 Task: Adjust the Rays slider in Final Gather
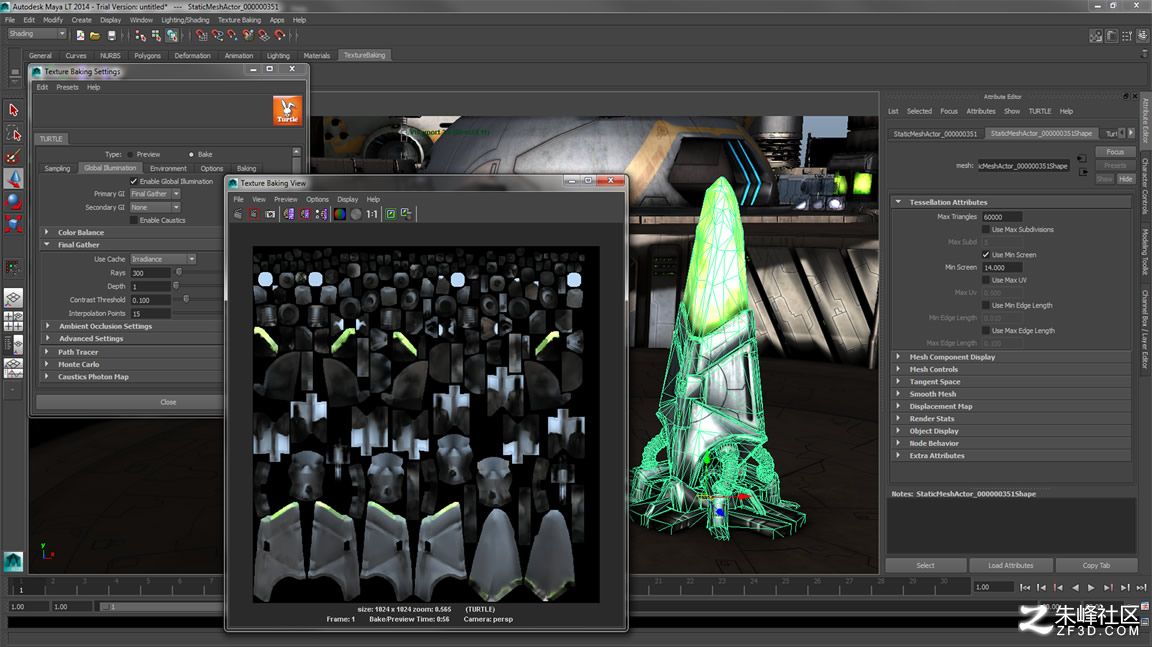pos(179,272)
